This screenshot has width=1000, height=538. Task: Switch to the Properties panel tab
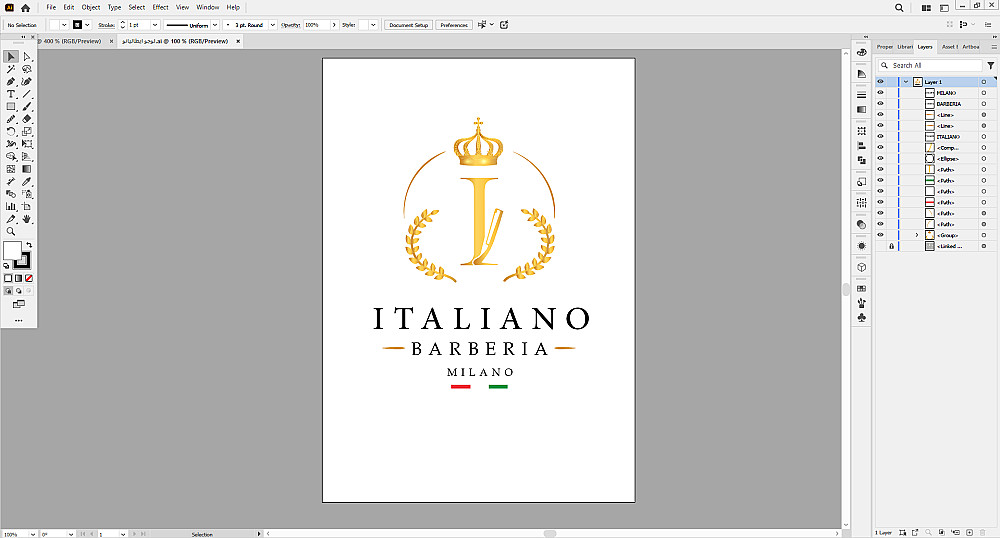[885, 47]
